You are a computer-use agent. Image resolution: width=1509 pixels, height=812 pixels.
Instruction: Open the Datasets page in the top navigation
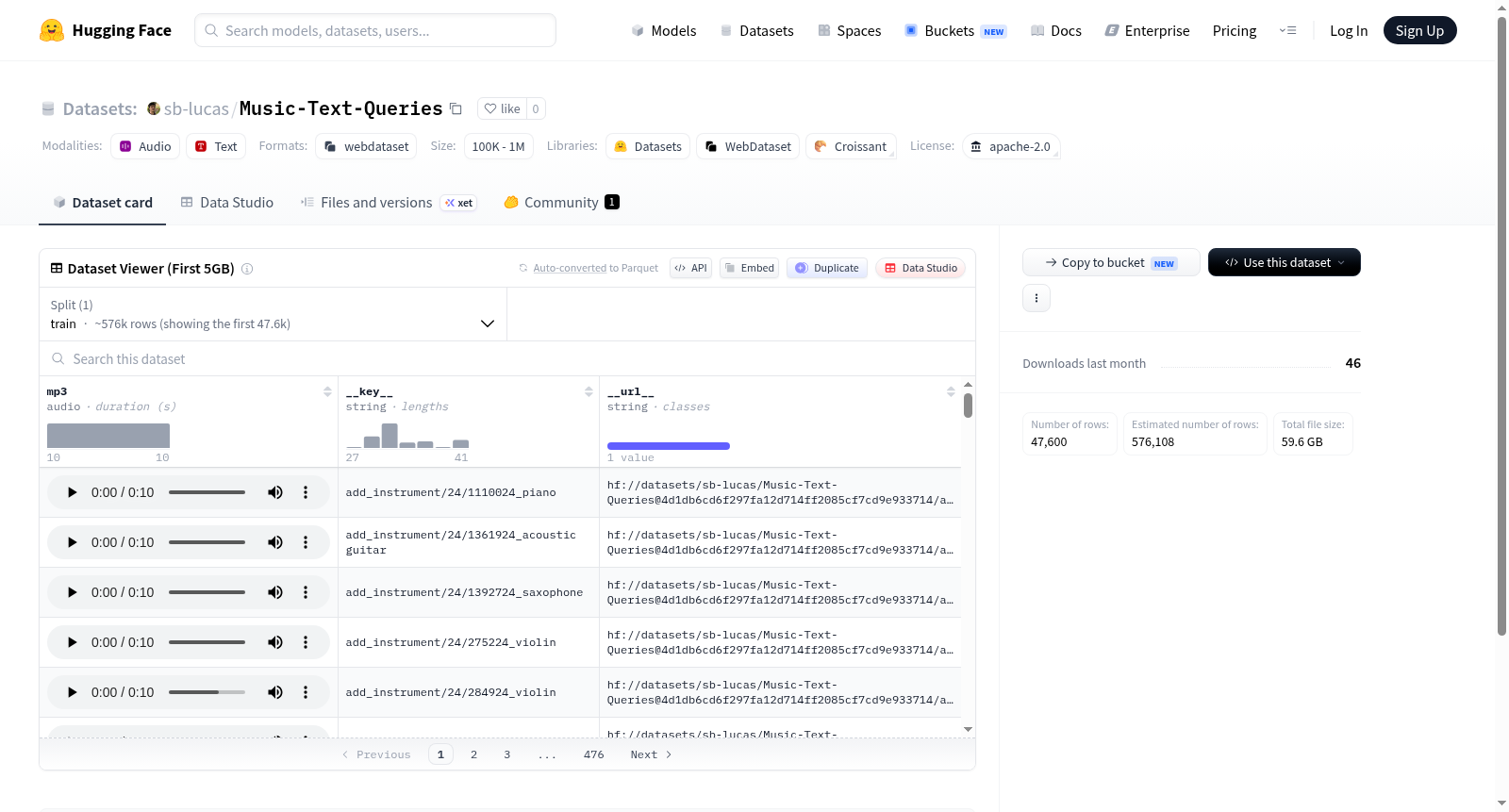coord(756,30)
